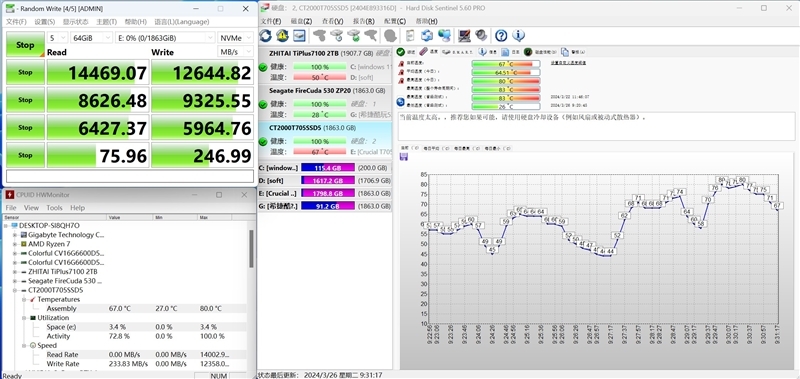Click Stop button beside 14469.07 result
Viewport: 800px width, 379px height.
25,72
